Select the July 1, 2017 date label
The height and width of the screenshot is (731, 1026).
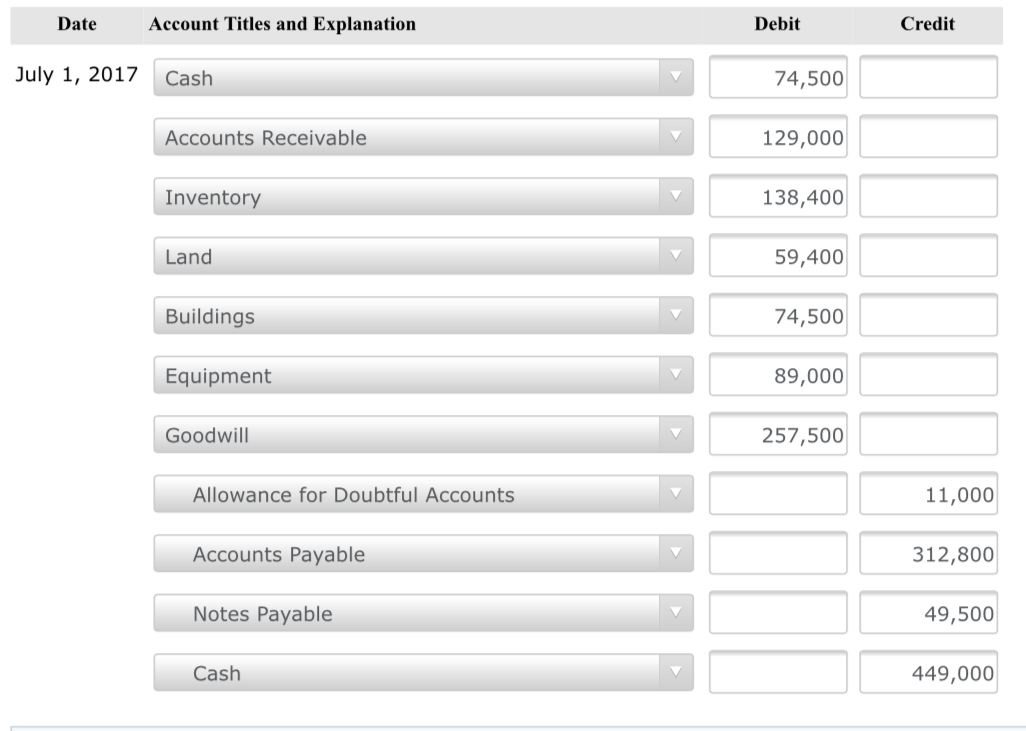(76, 72)
